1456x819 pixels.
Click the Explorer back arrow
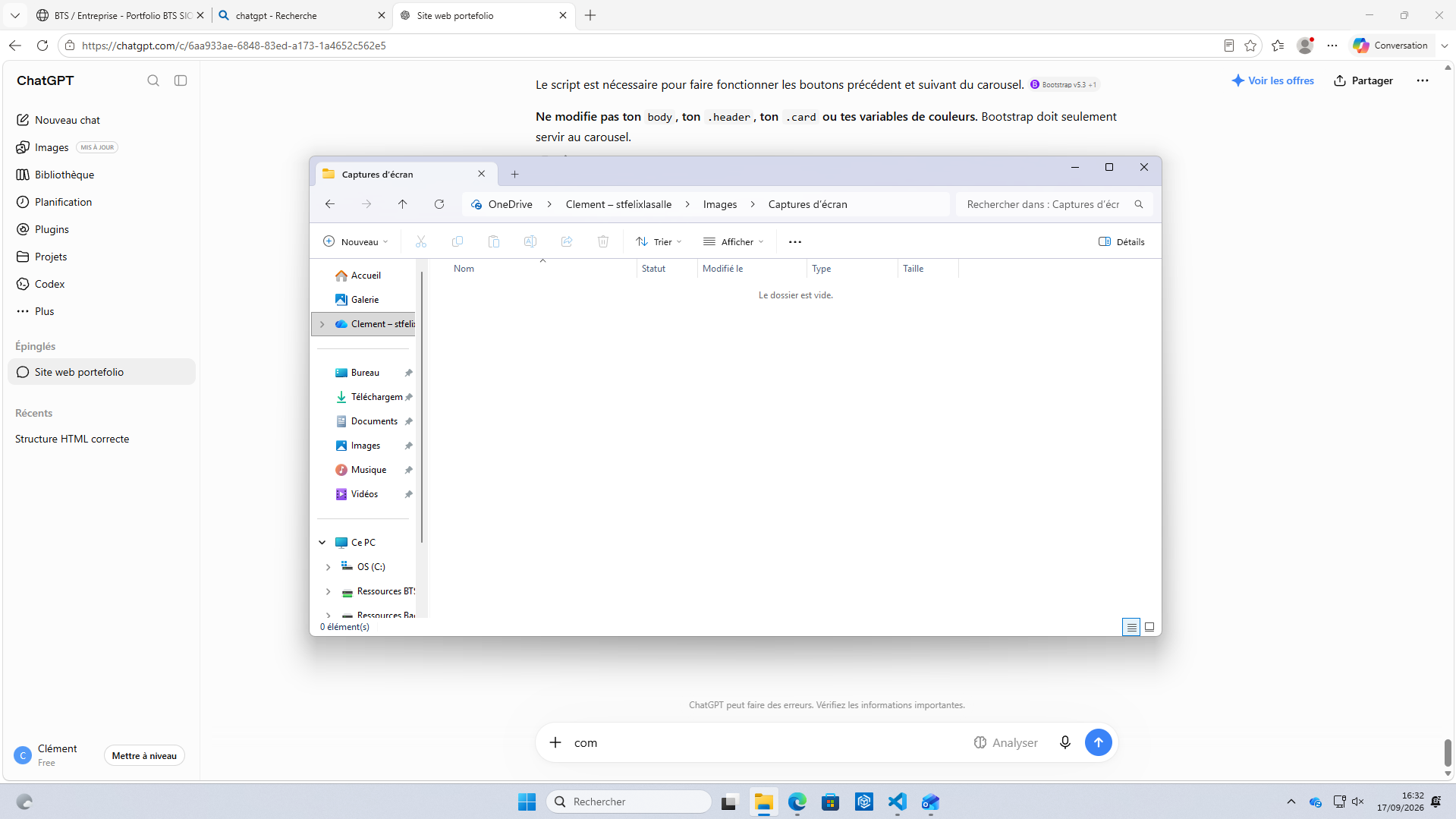[330, 204]
